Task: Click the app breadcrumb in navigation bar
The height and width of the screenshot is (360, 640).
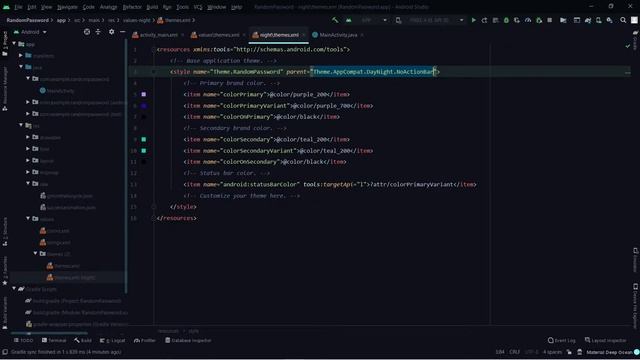Action: [x=61, y=20]
